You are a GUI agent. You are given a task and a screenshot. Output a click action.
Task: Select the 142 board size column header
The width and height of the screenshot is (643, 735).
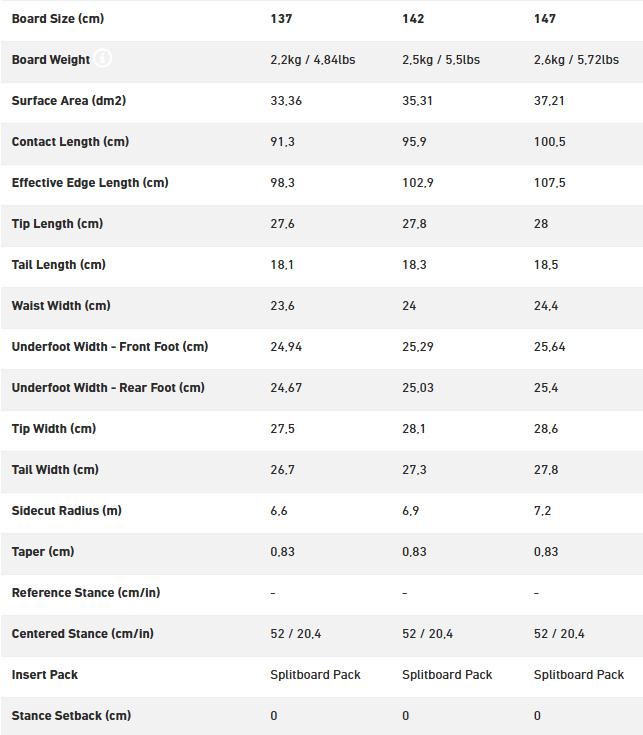[x=413, y=19]
